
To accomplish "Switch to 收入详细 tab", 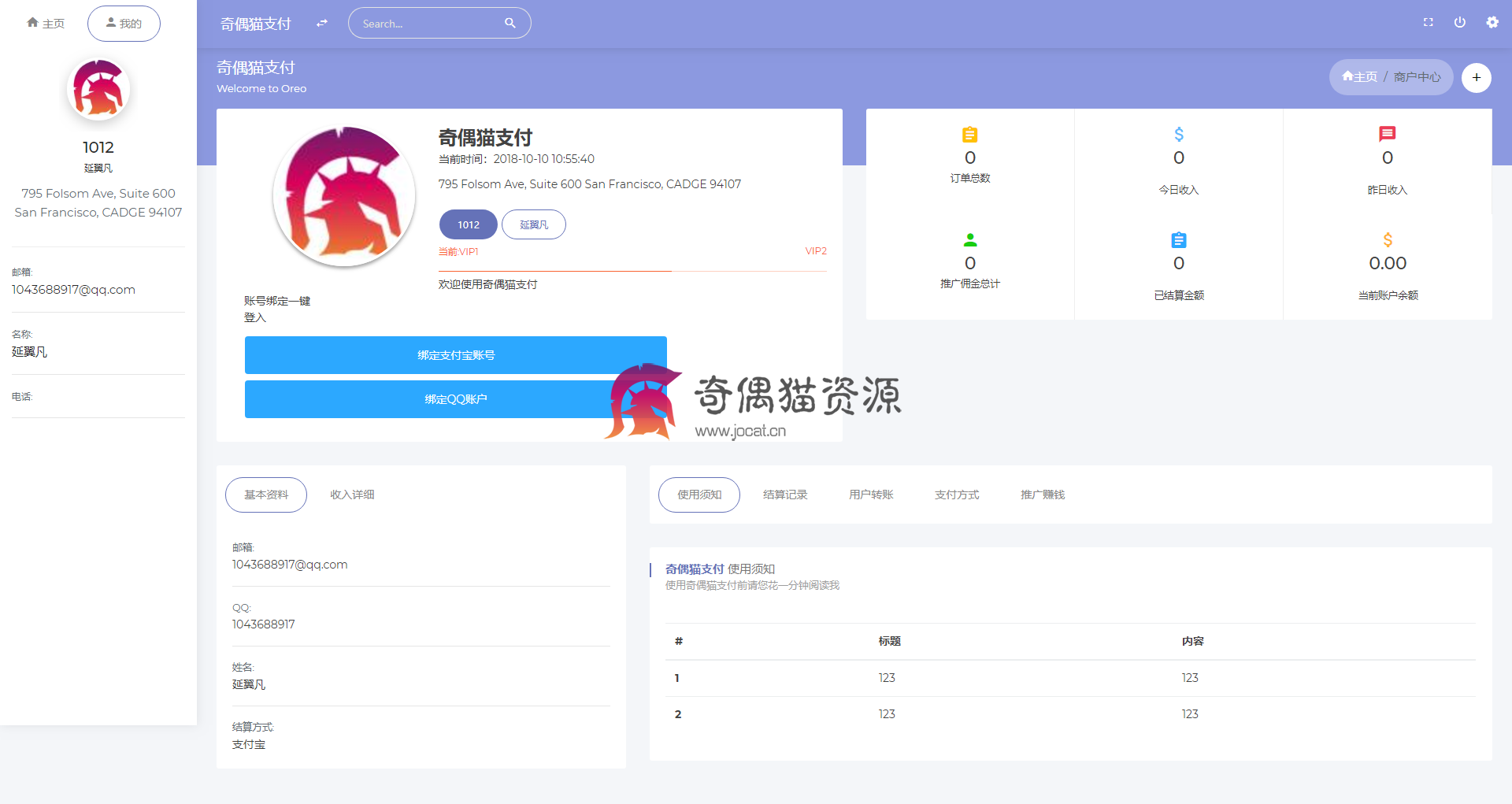I will 352,495.
